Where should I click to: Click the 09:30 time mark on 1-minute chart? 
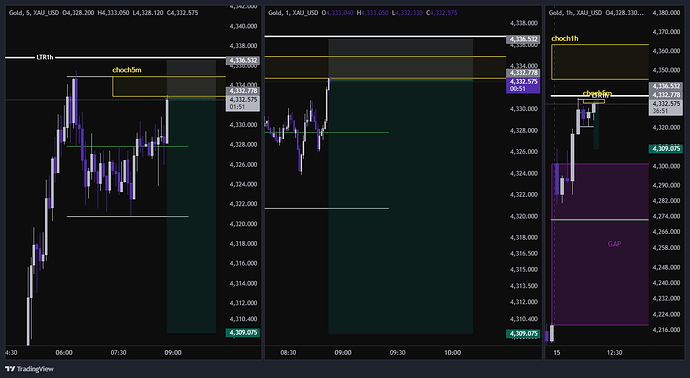click(x=397, y=352)
